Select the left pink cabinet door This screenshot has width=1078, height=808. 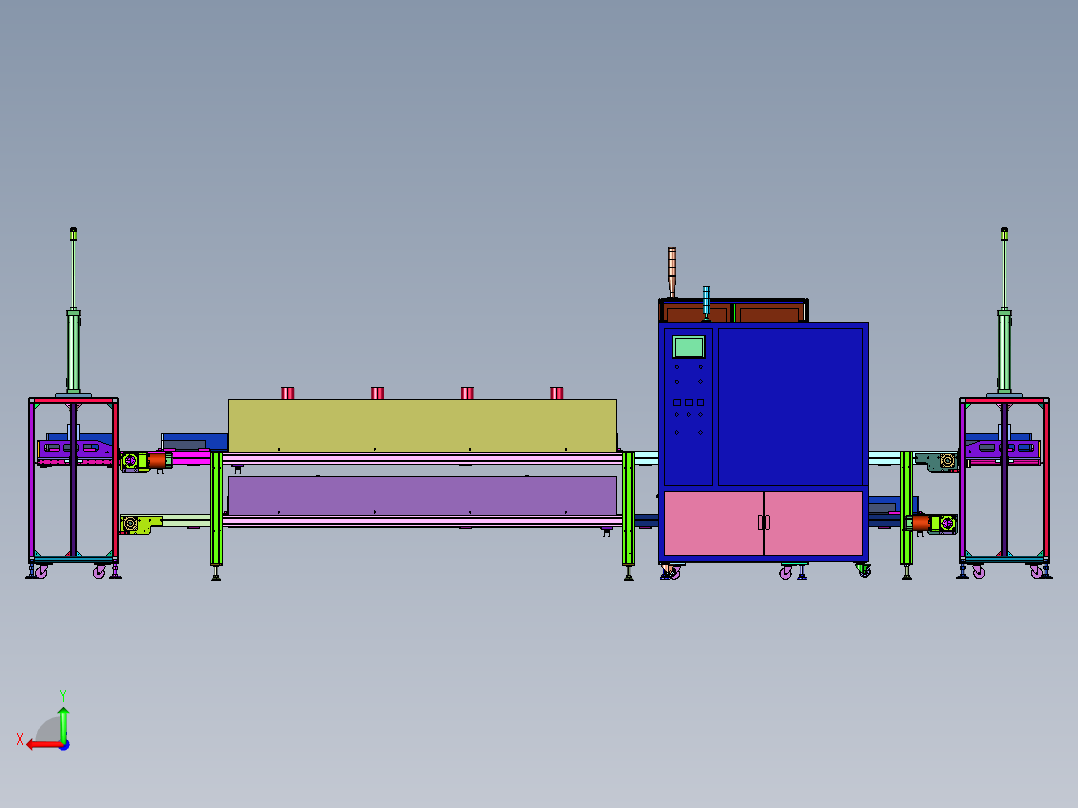point(713,523)
